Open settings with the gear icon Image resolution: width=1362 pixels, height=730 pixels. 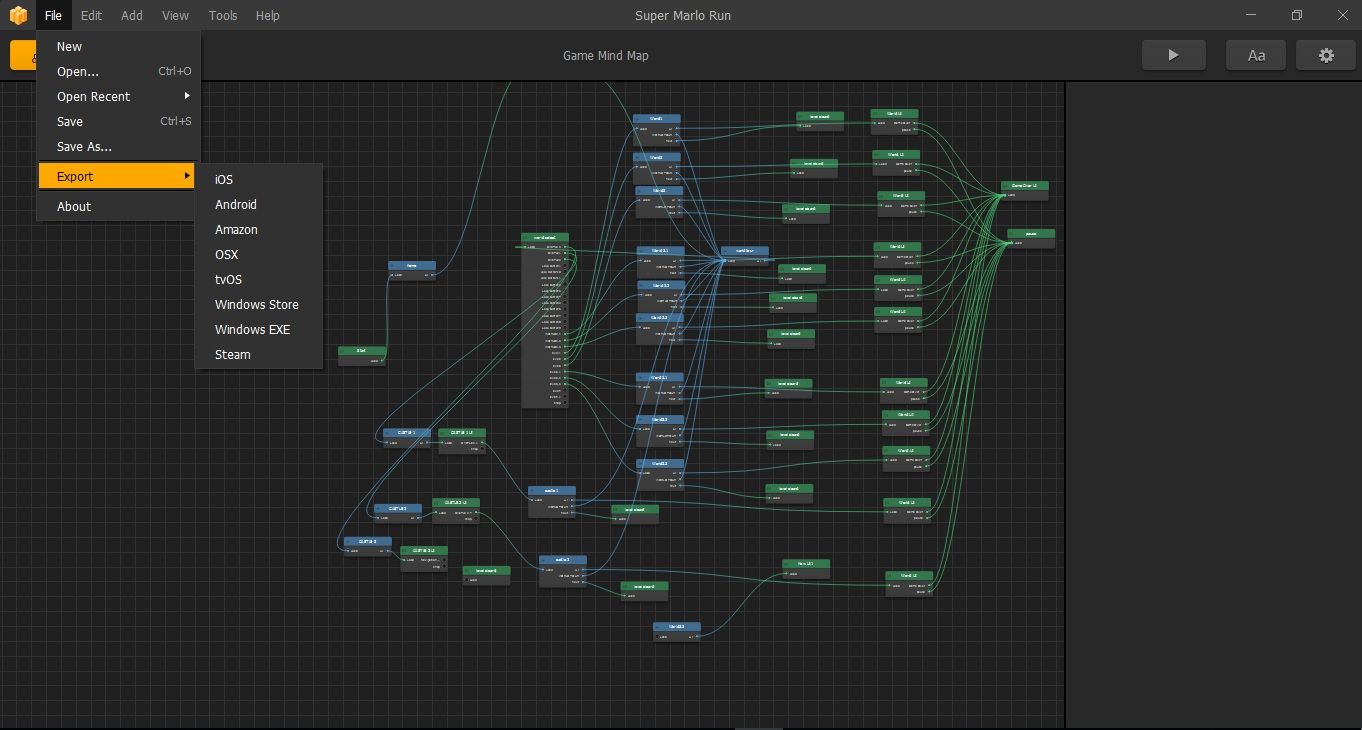point(1326,55)
